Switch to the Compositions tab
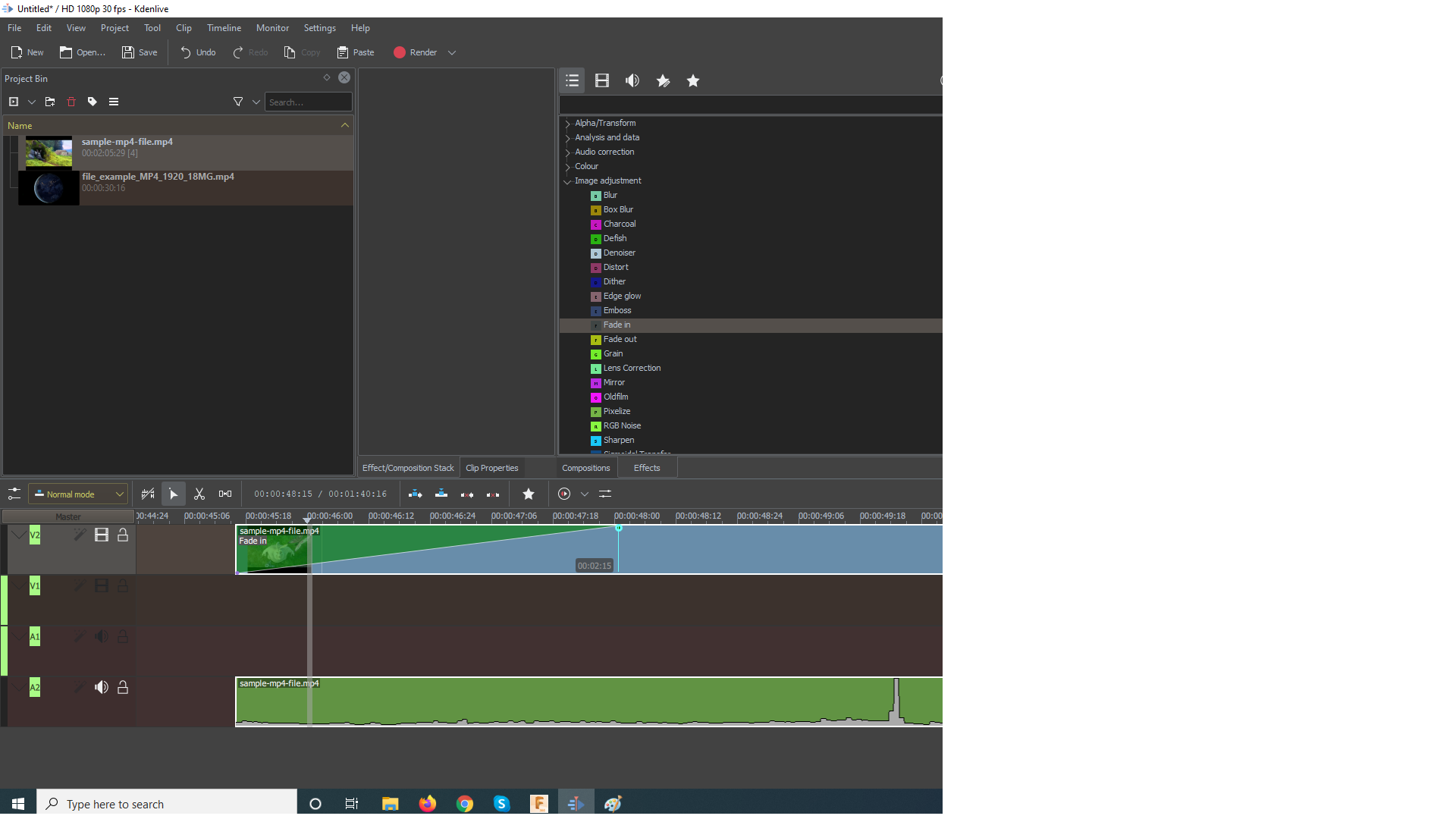The image size is (1456, 819). coord(585,468)
